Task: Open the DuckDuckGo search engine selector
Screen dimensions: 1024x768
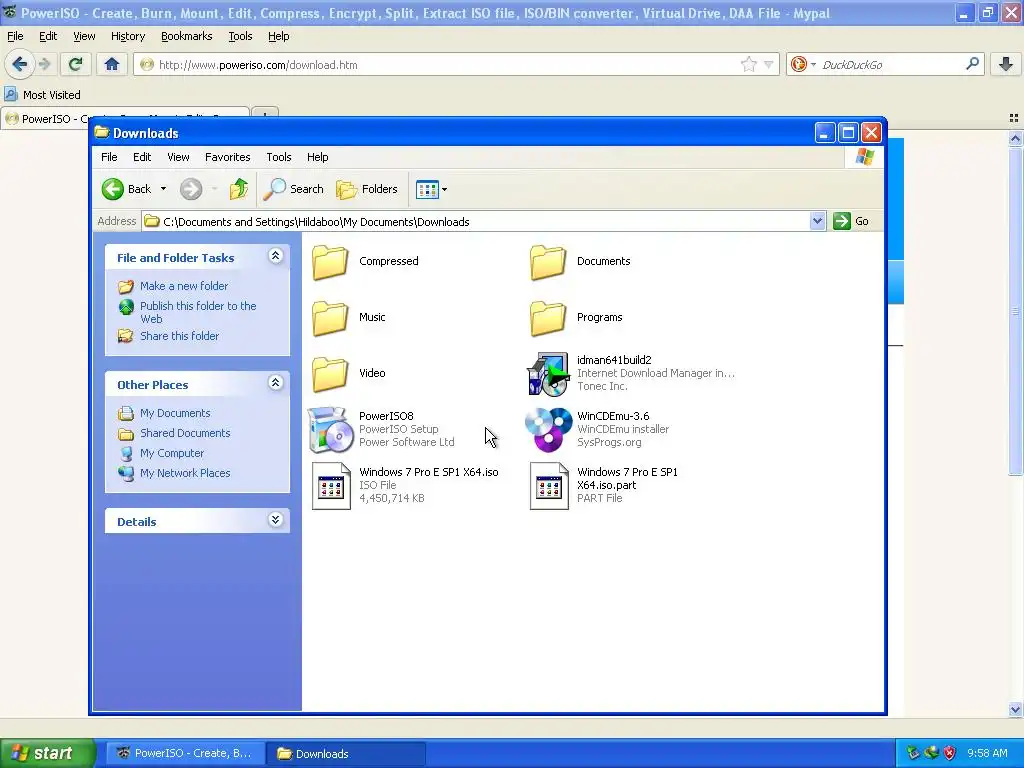Action: point(803,64)
